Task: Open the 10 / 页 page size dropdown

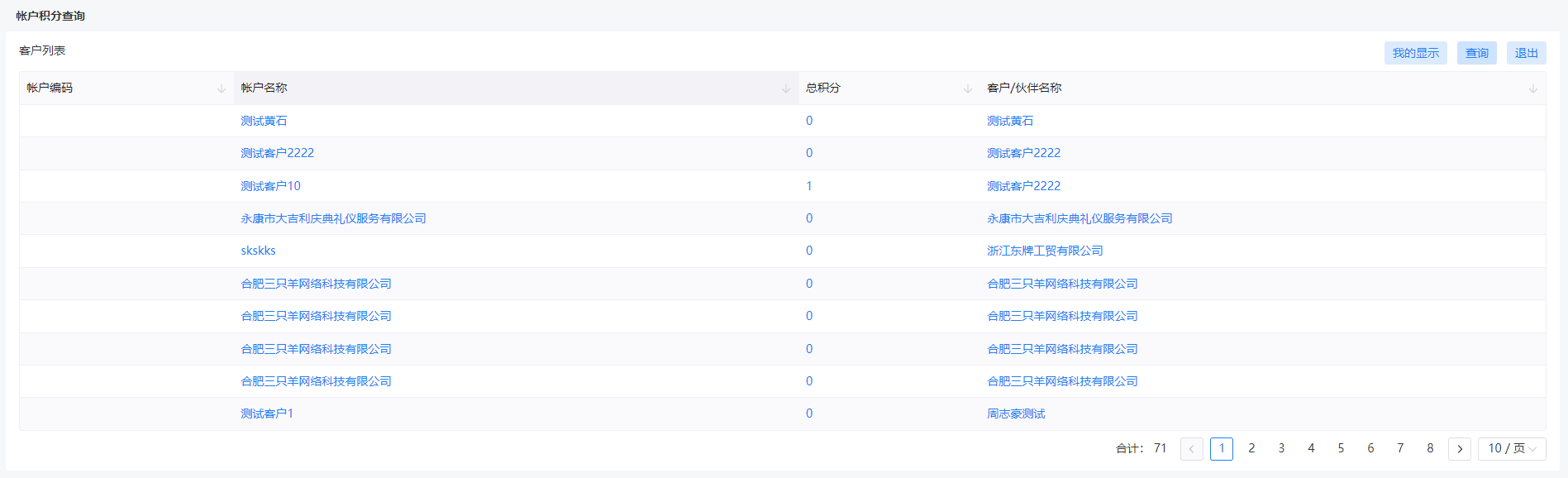Action: [1512, 449]
